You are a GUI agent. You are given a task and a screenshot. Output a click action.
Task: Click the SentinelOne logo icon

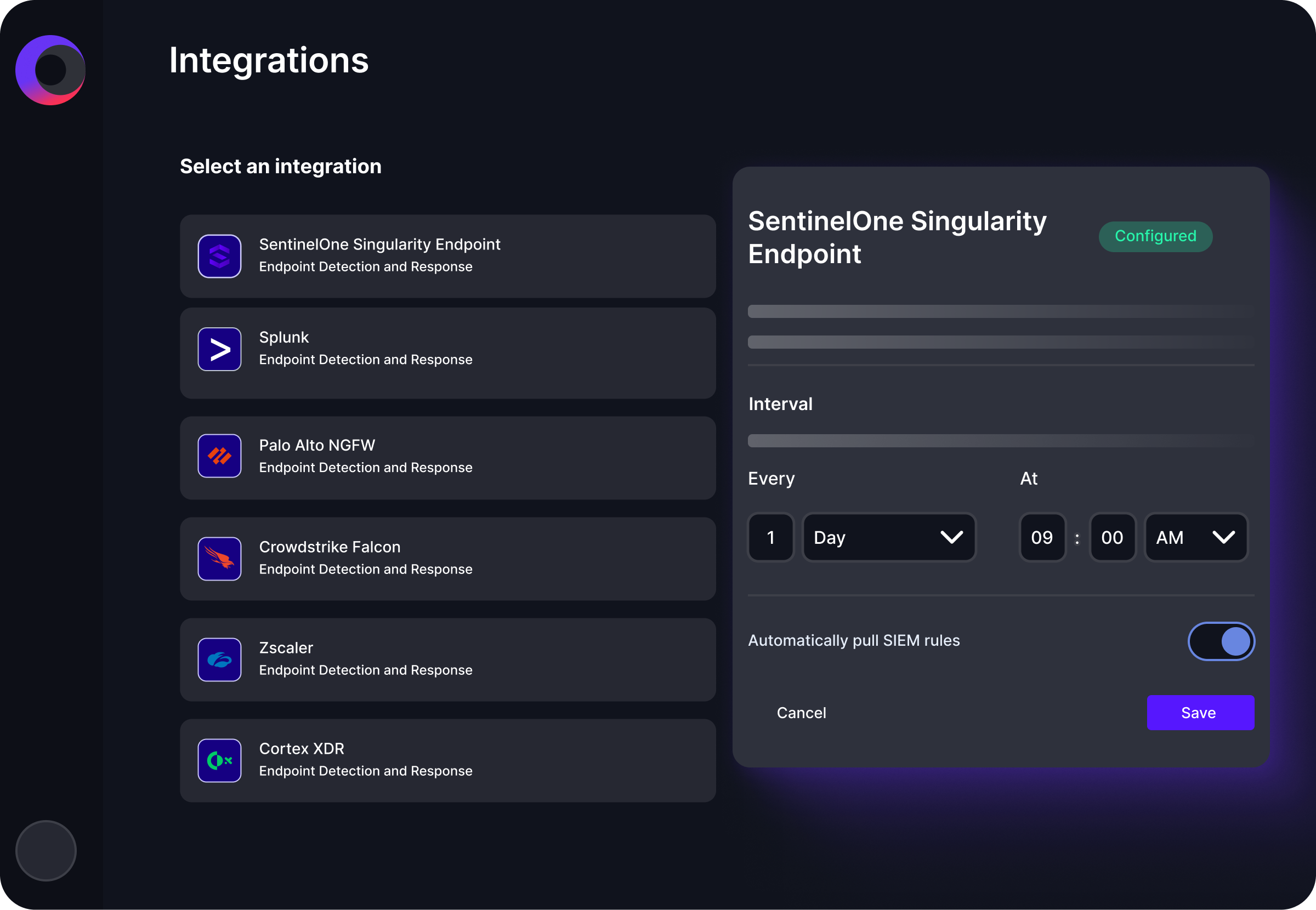coord(219,256)
